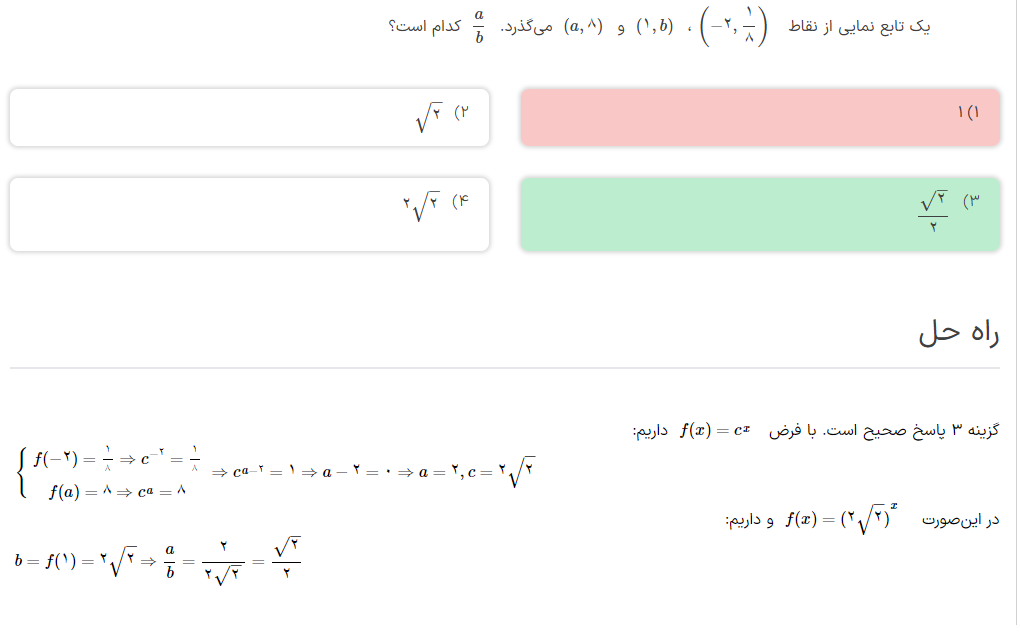
Task: Click the final √2/2 result in solution
Action: [x=287, y=560]
